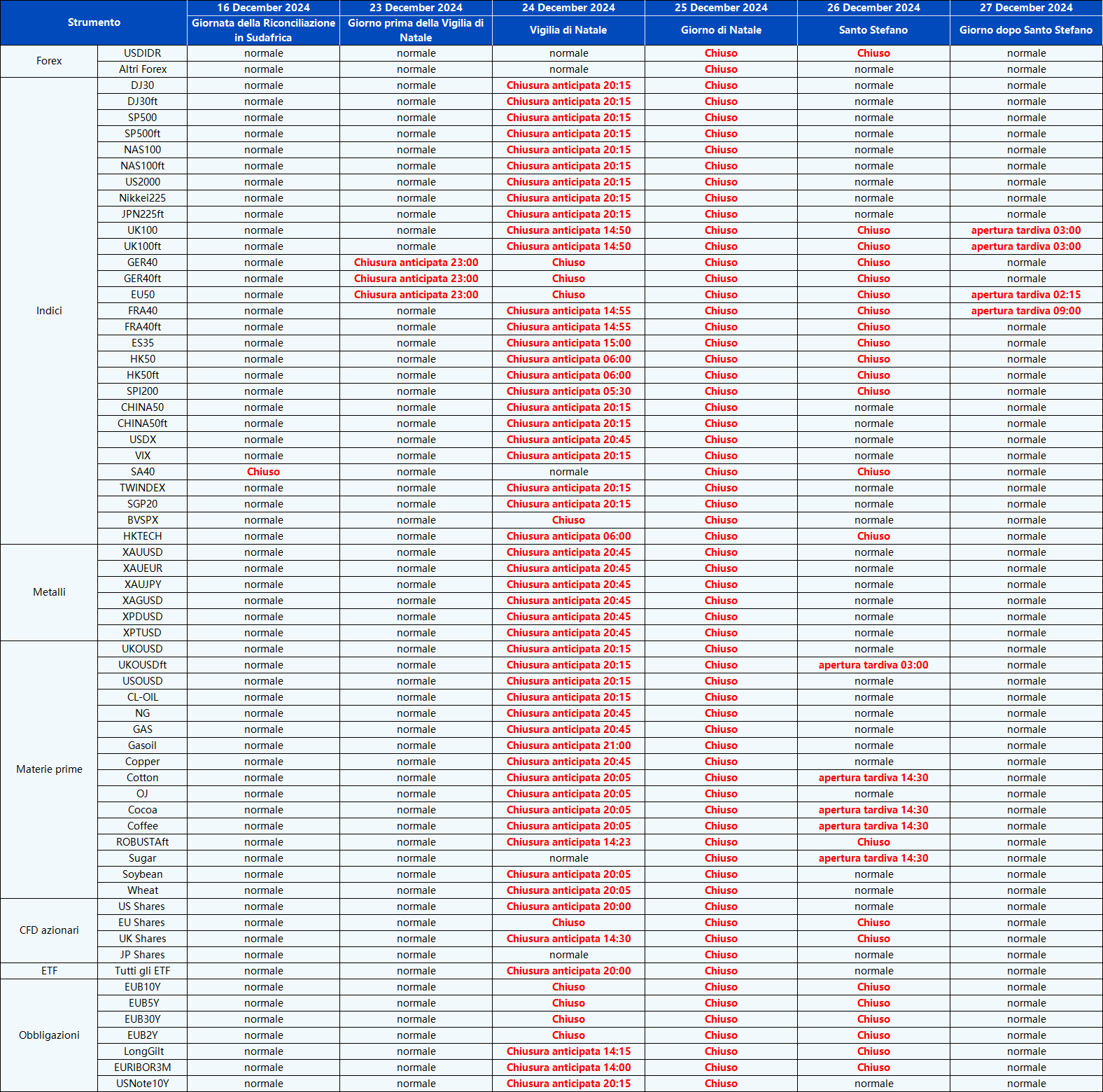Screen dimensions: 1103x1092
Task: Select the XAUUSD instrument cell
Action: (142, 552)
